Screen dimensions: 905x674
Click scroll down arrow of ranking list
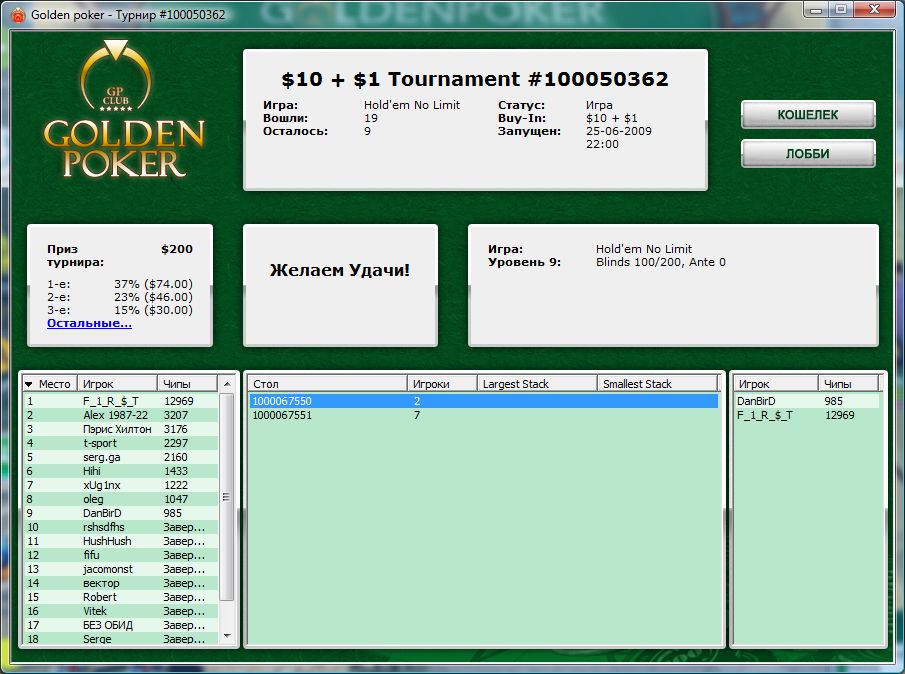tap(227, 636)
